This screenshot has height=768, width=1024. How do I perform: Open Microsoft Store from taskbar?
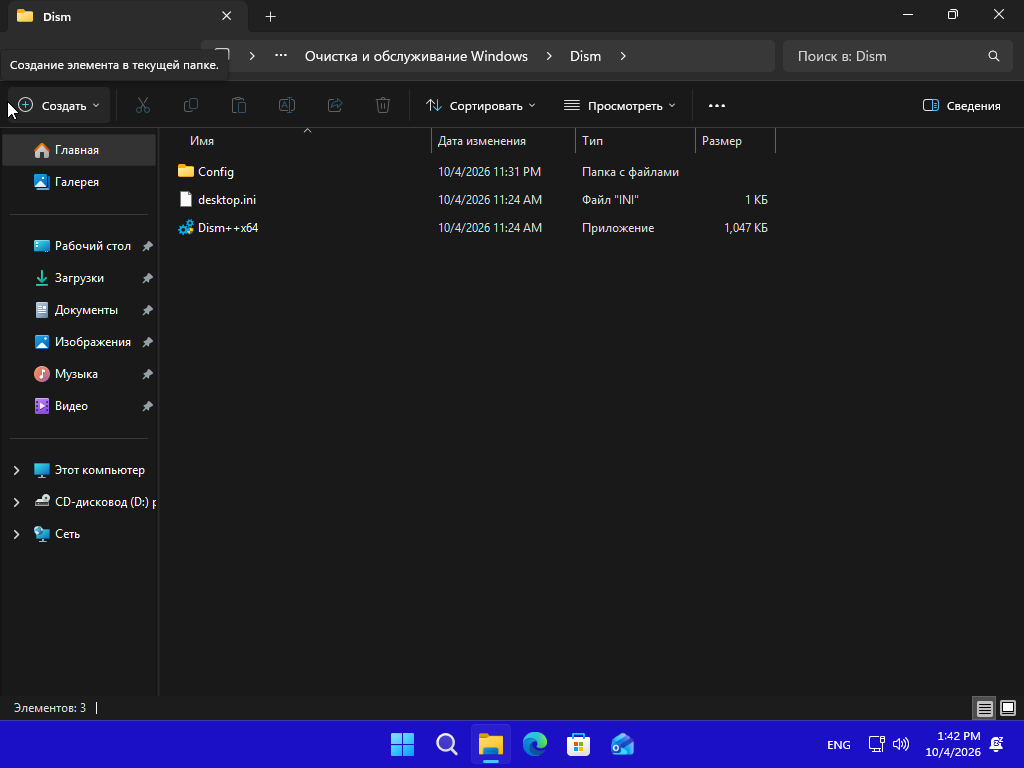tap(579, 744)
